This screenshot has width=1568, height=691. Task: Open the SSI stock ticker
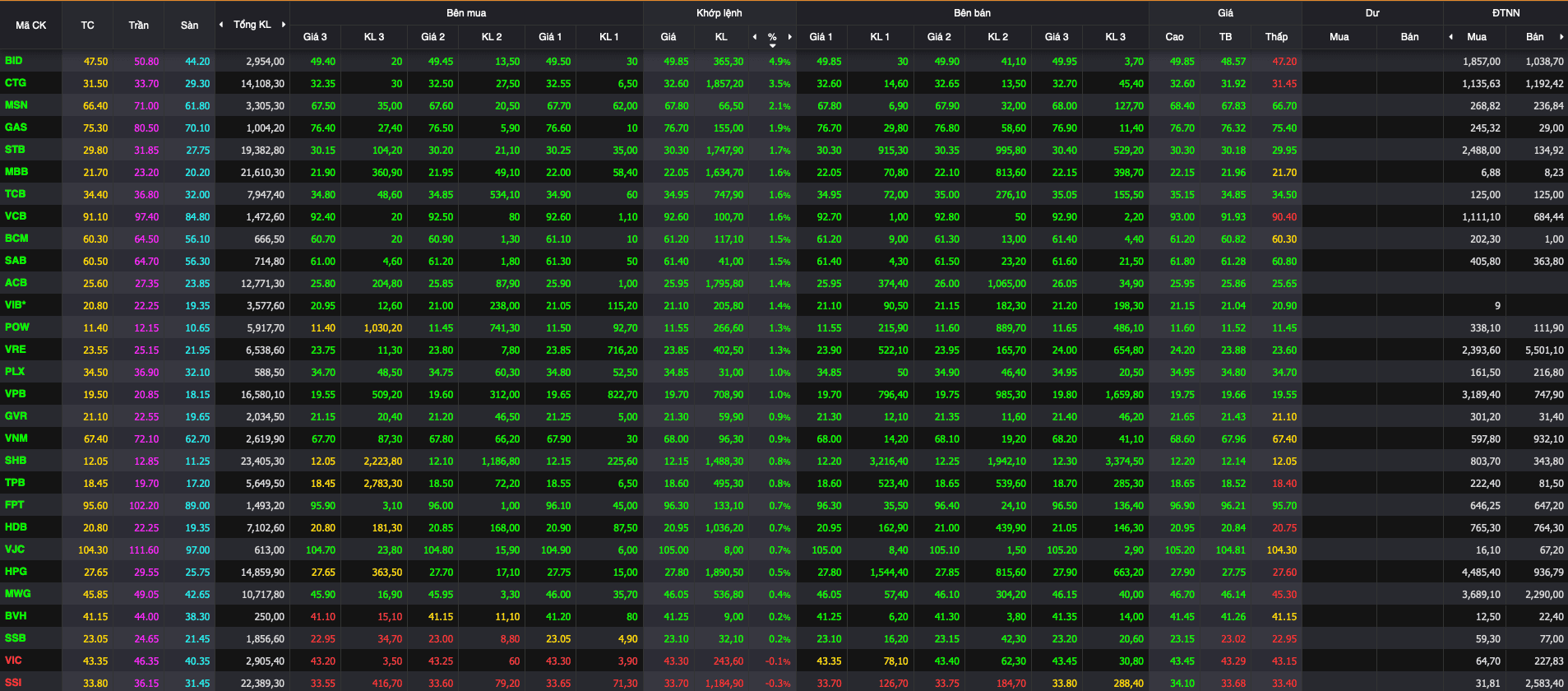13,683
